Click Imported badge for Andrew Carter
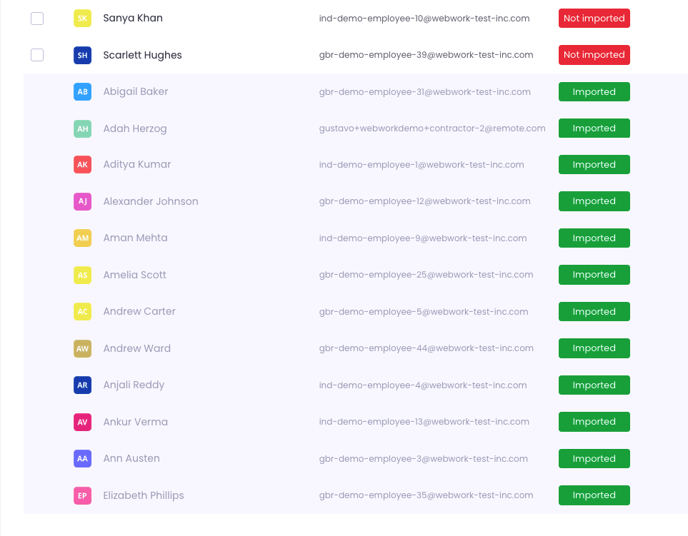688x536 pixels. click(594, 311)
